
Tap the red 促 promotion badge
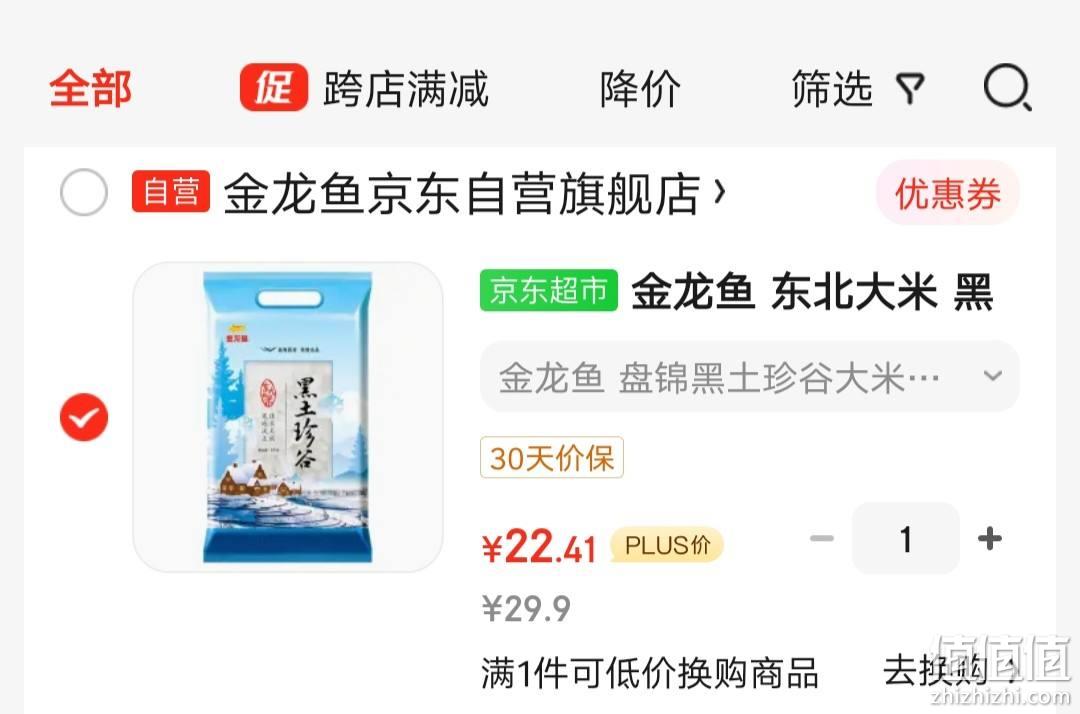tap(273, 87)
